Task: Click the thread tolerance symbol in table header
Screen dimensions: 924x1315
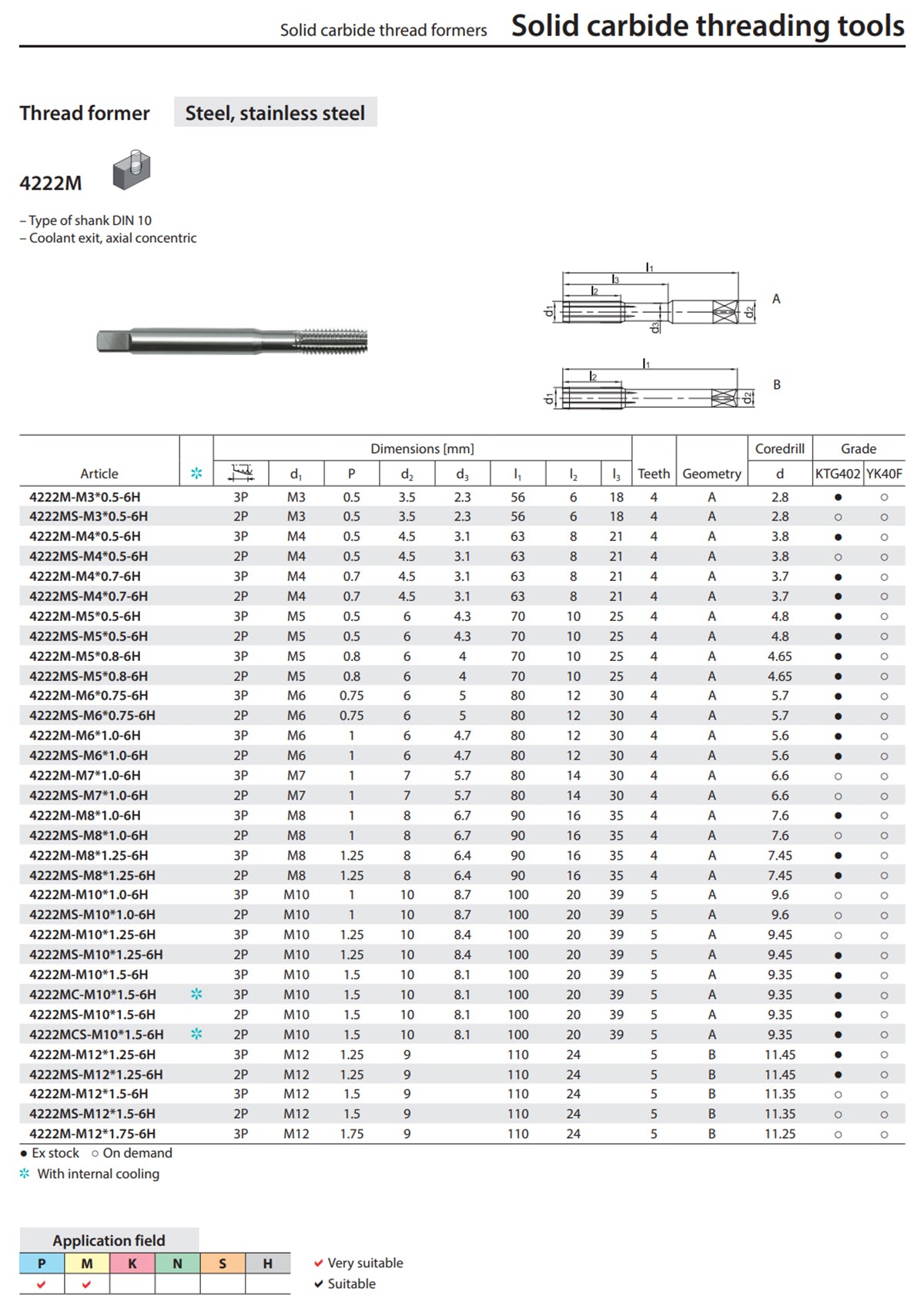Action: tap(241, 472)
